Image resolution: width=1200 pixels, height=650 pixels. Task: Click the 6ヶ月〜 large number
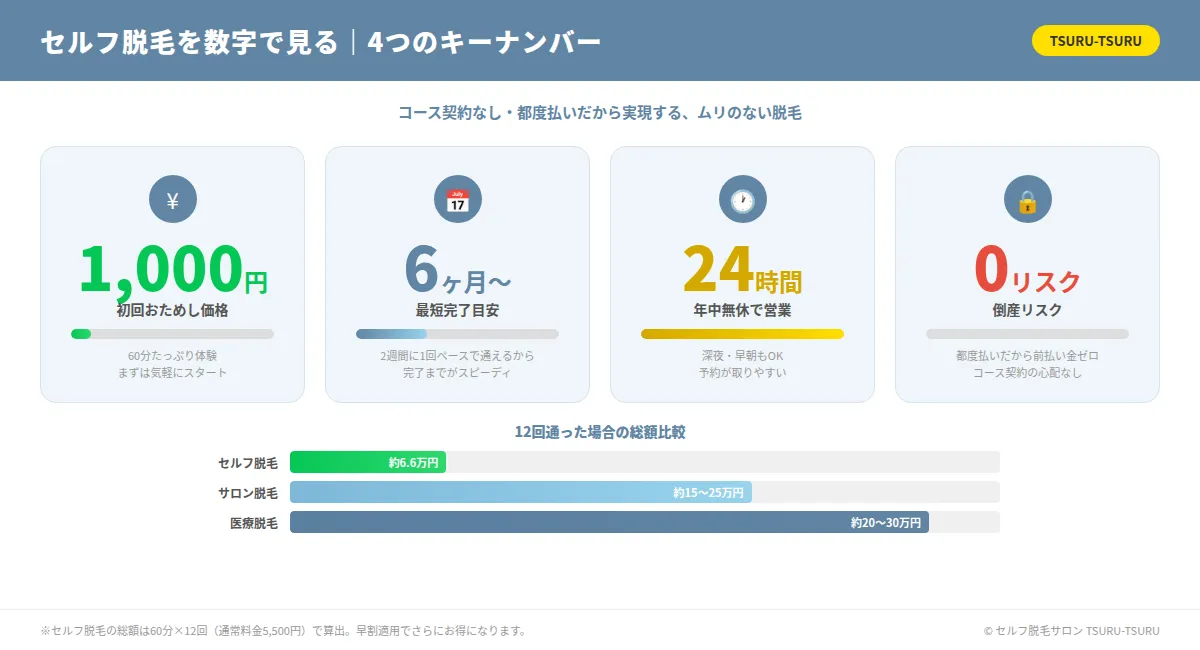pyautogui.click(x=457, y=269)
